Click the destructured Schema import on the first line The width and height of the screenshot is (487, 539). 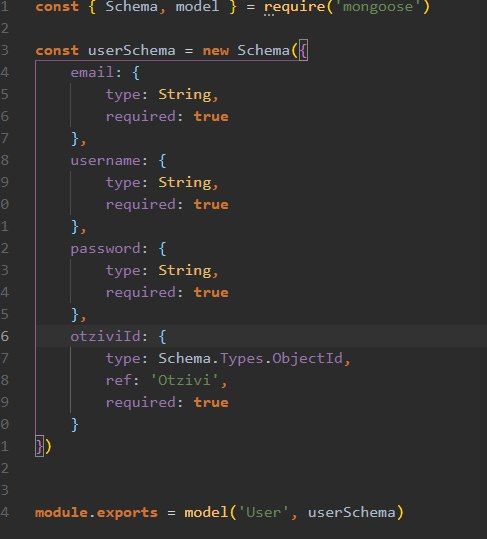(132, 6)
